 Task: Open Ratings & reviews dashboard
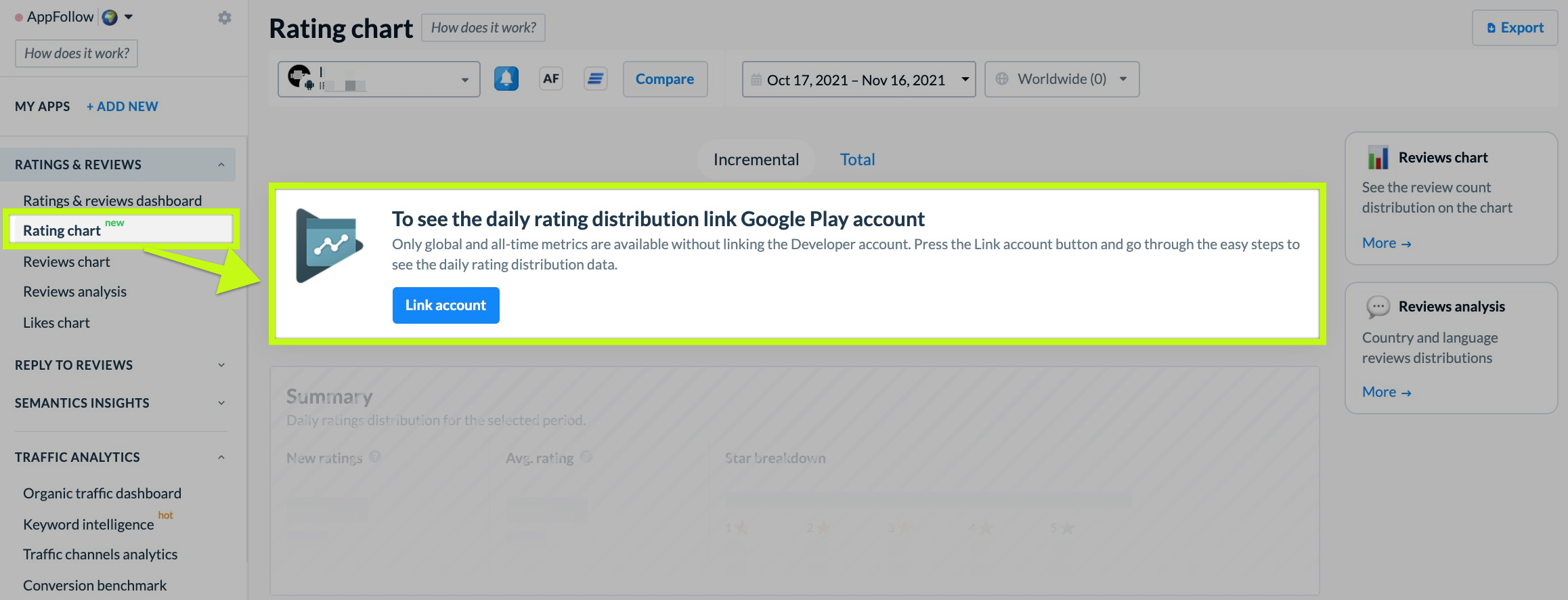pyautogui.click(x=112, y=200)
